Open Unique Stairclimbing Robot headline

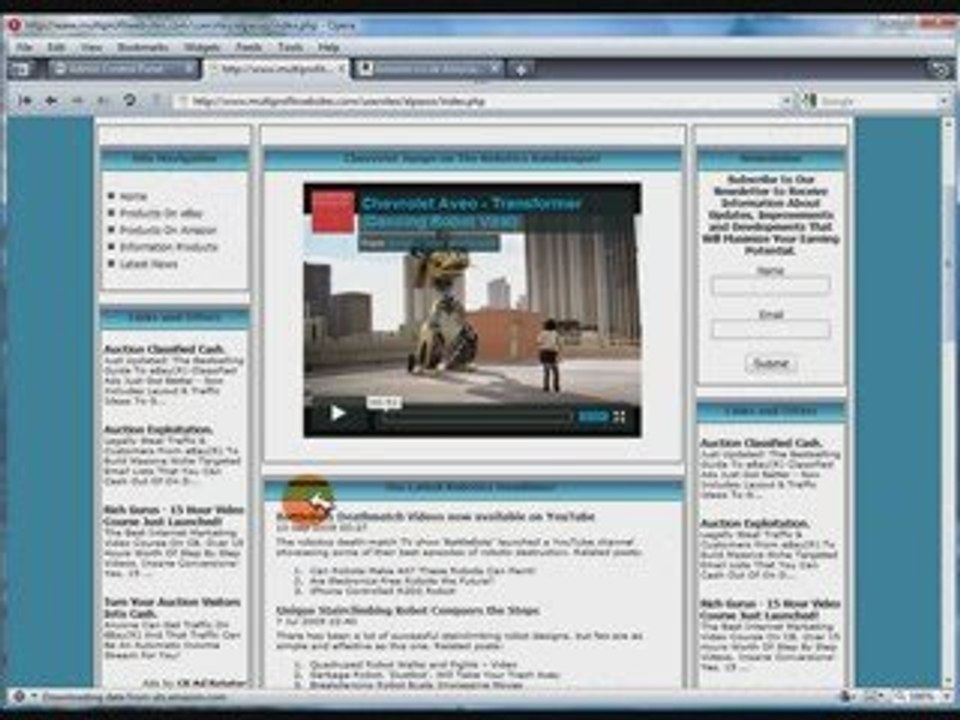coord(408,610)
